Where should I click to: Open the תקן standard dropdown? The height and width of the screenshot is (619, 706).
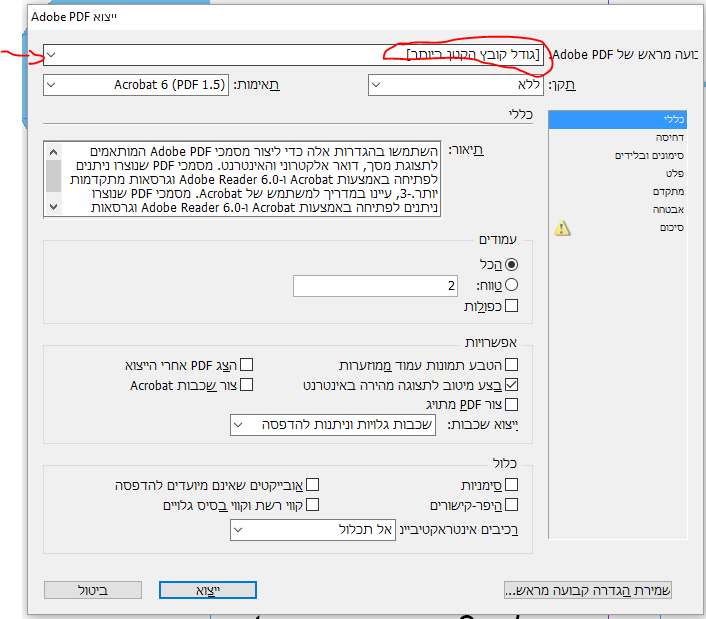[x=456, y=85]
